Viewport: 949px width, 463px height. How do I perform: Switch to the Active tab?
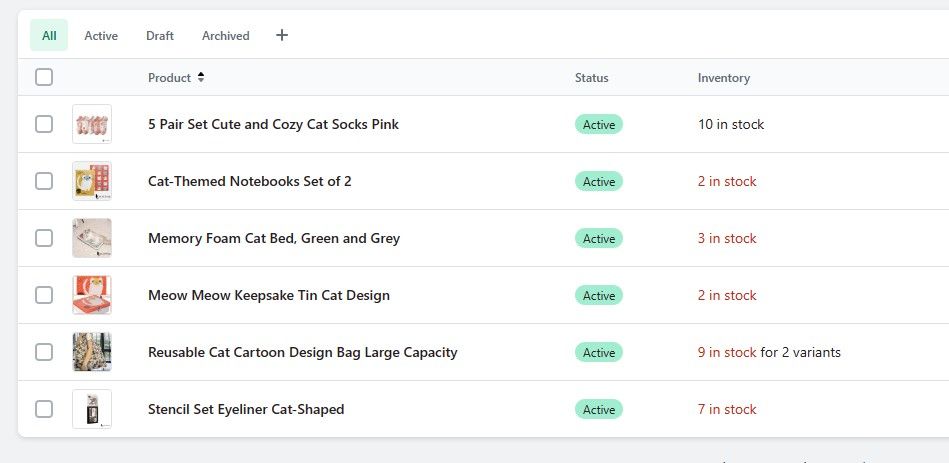click(101, 35)
